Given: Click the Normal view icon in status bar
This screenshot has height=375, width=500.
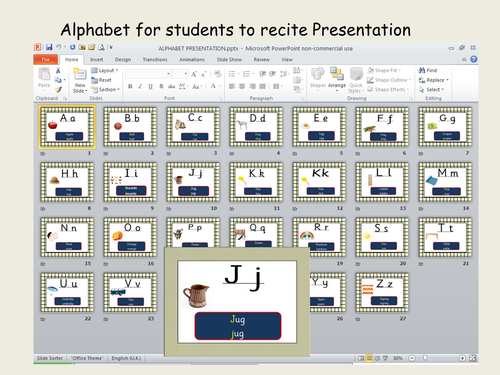Looking at the screenshot, I should tap(361, 358).
